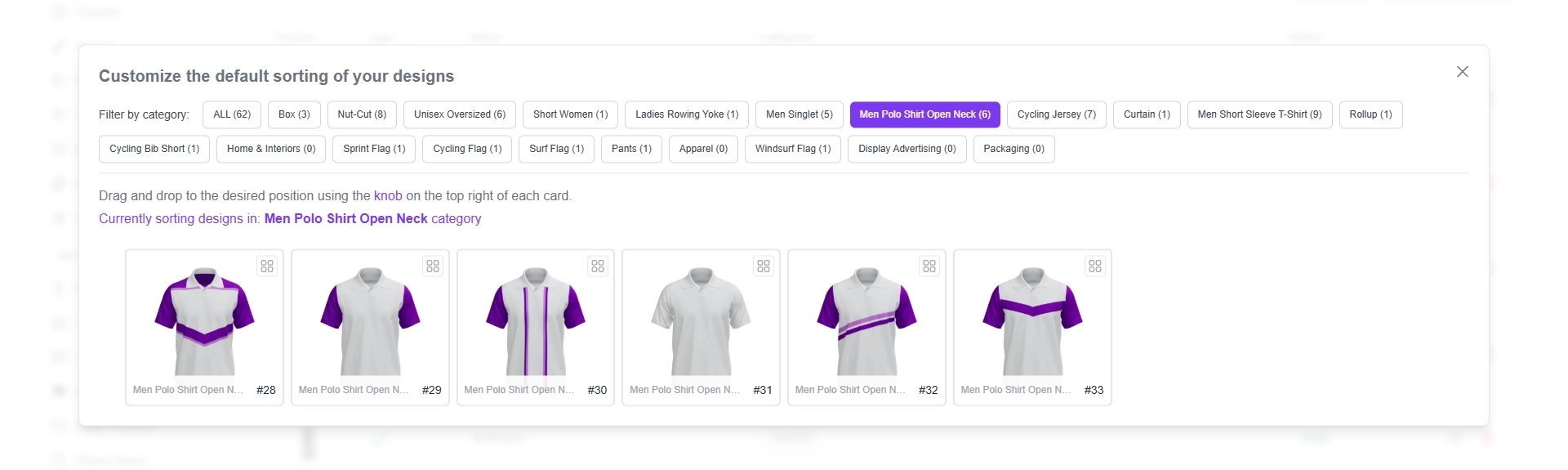Click the drag knob on design #31
The height and width of the screenshot is (470, 1568).
click(x=764, y=266)
